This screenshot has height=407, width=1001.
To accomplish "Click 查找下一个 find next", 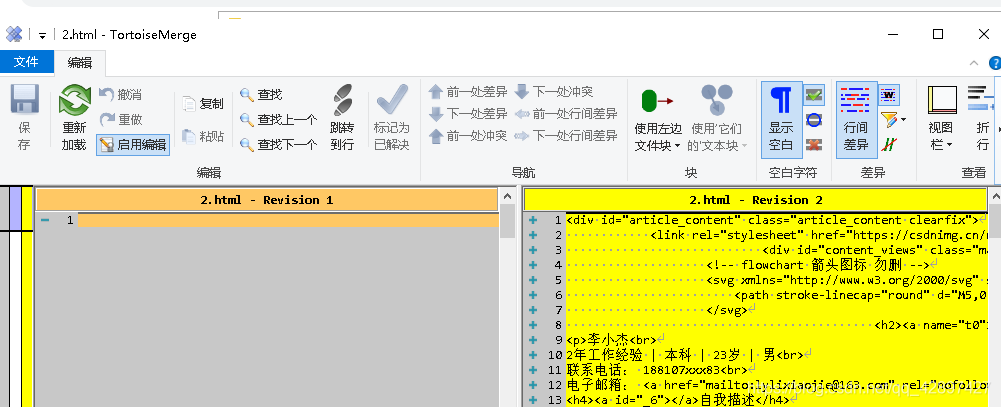I will click(x=278, y=144).
